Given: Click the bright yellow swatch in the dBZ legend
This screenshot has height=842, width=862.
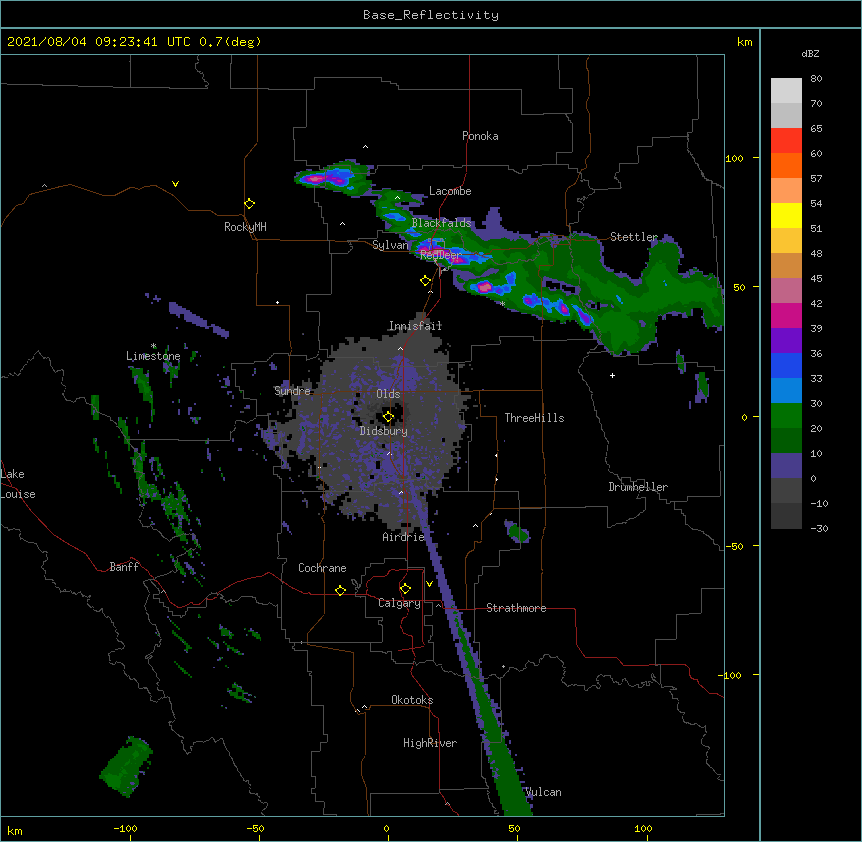Looking at the screenshot, I should pyautogui.click(x=786, y=215).
